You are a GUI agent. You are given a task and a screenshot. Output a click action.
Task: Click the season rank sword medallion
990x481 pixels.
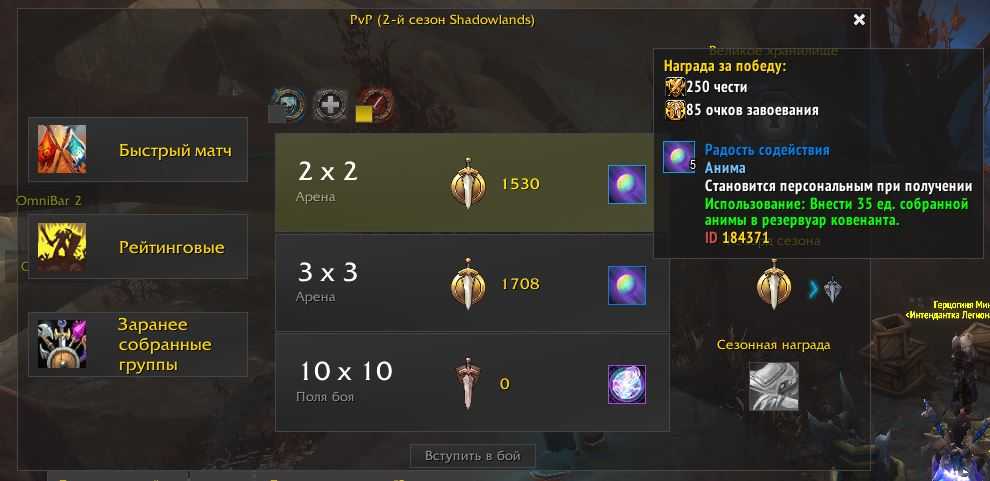point(773,285)
